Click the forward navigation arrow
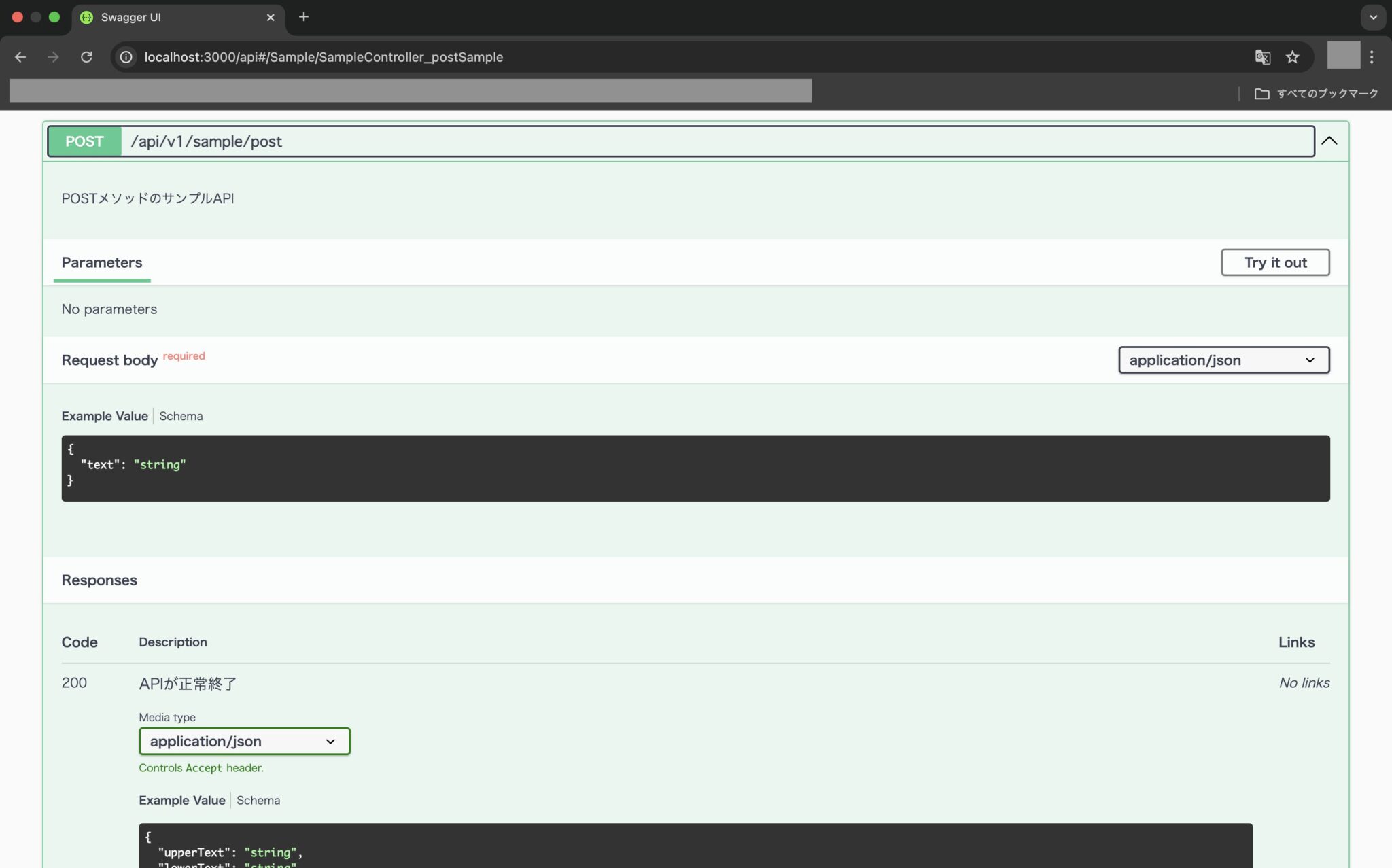The height and width of the screenshot is (868, 1392). (53, 57)
